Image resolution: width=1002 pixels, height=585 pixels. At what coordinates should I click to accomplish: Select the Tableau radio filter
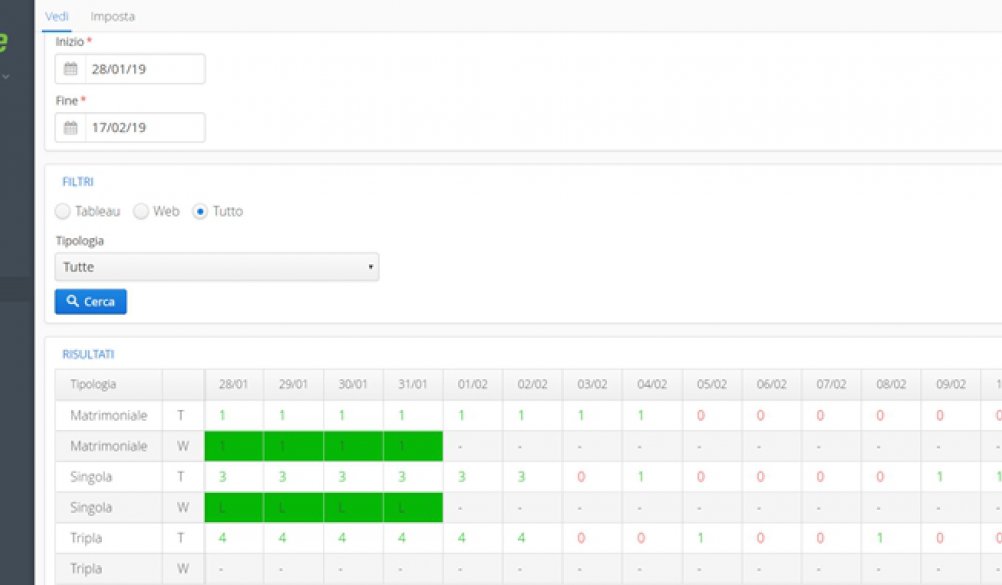point(63,212)
